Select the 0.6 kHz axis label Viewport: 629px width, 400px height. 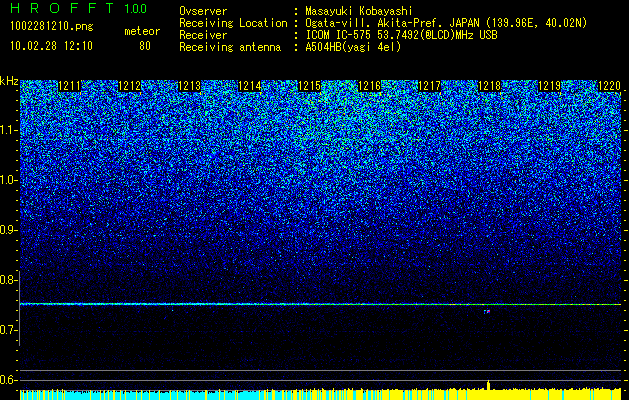[x=8, y=380]
